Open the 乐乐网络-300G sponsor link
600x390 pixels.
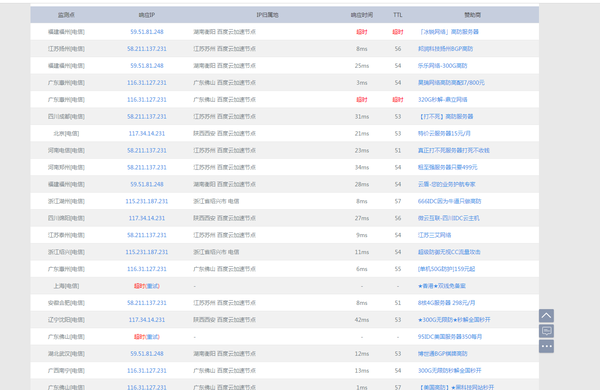pyautogui.click(x=442, y=66)
